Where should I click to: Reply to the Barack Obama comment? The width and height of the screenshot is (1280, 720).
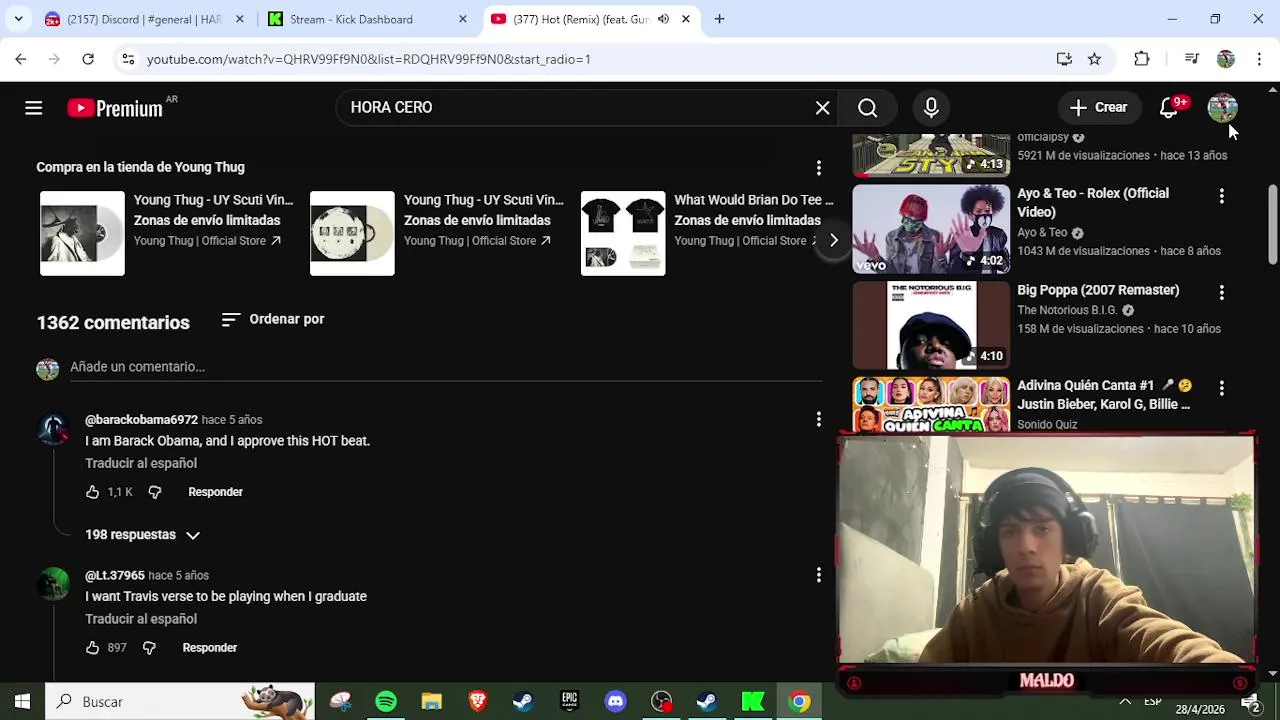[x=215, y=492]
